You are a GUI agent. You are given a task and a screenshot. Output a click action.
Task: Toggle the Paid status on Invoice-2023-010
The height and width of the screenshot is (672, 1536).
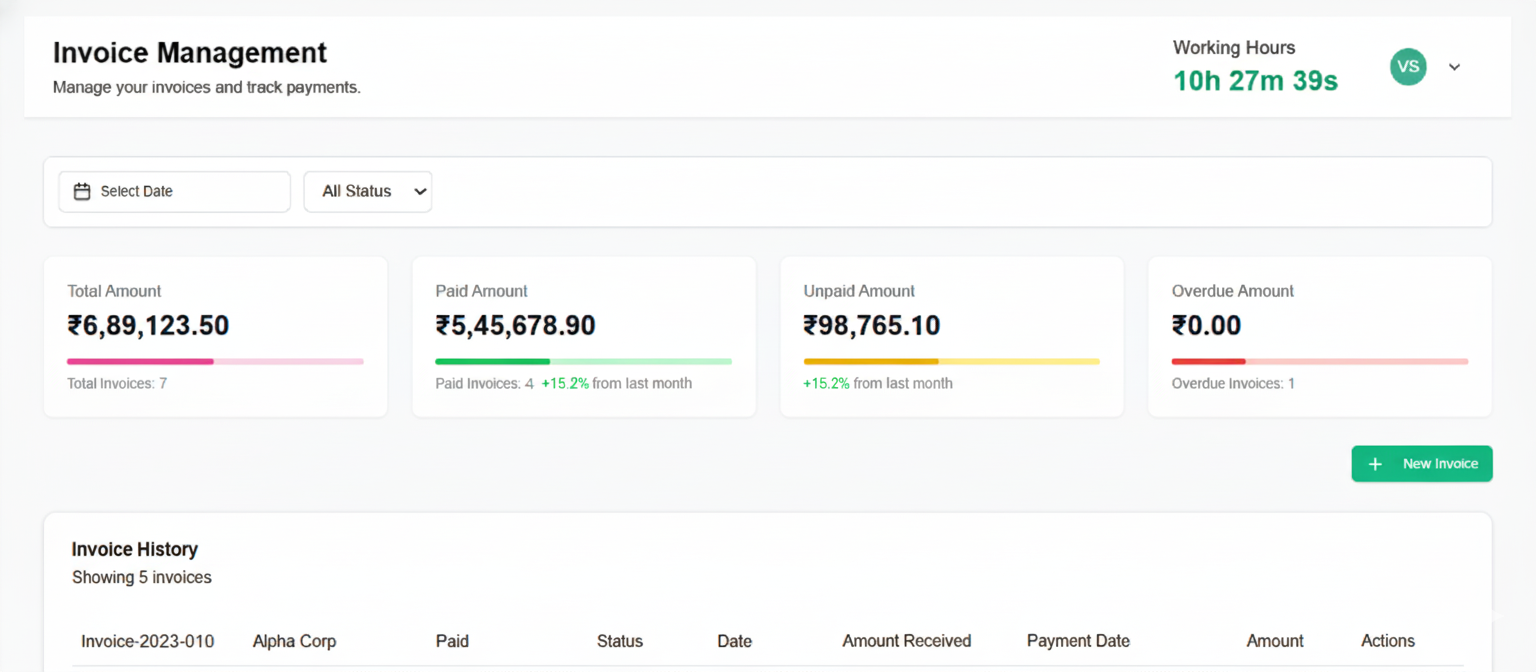[x=452, y=641]
